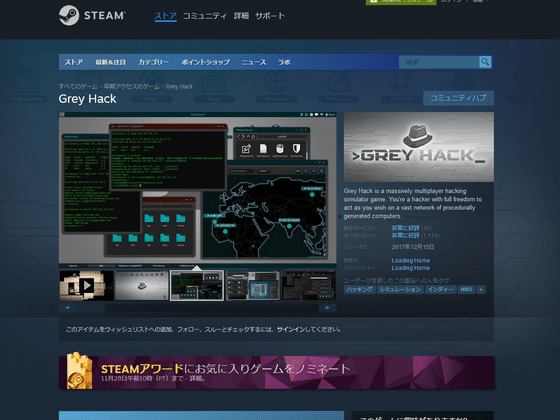
Task: Open ニュース in the store nav
Action: pyautogui.click(x=254, y=62)
